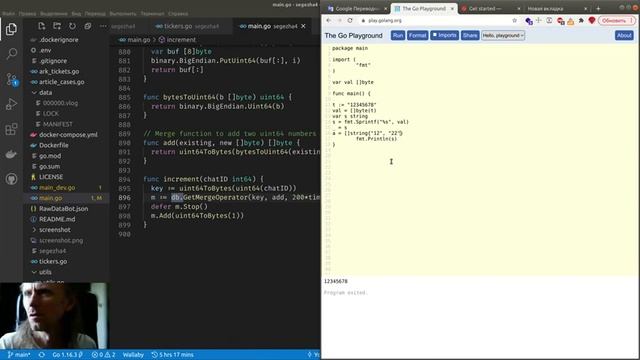Close the main.go editor tab
This screenshot has width=640, height=360.
303,26
